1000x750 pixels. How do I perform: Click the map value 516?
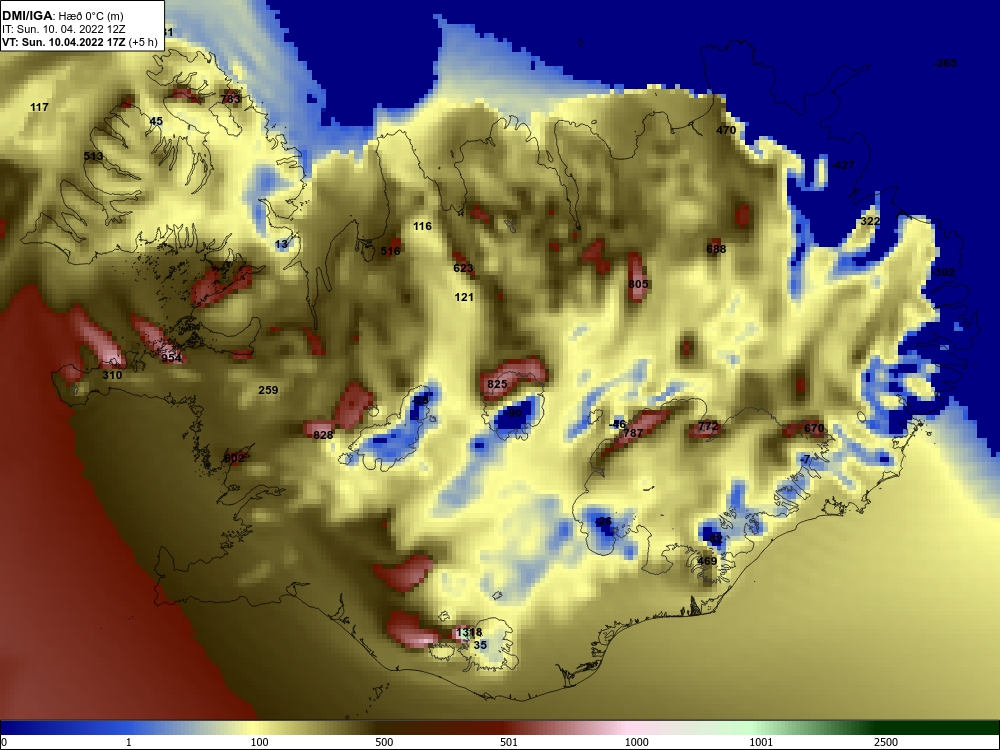click(390, 251)
